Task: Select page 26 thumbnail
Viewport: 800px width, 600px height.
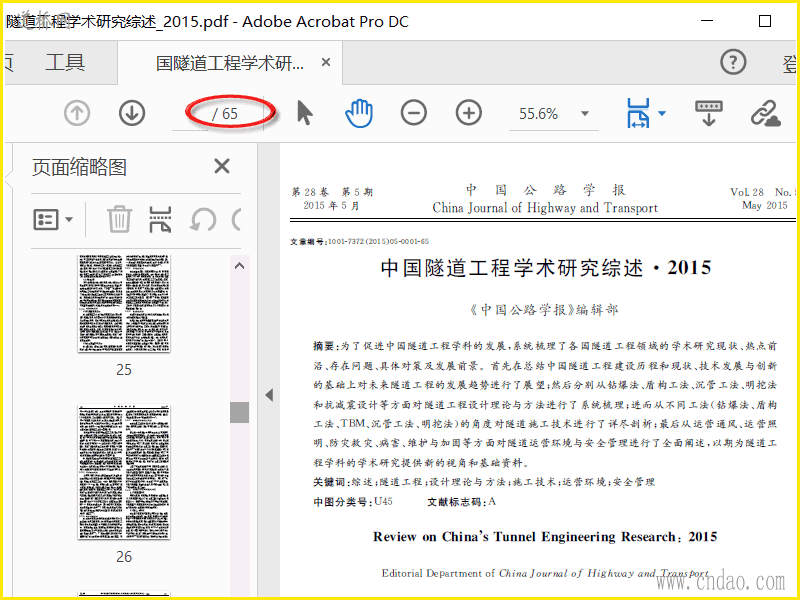Action: (x=124, y=472)
